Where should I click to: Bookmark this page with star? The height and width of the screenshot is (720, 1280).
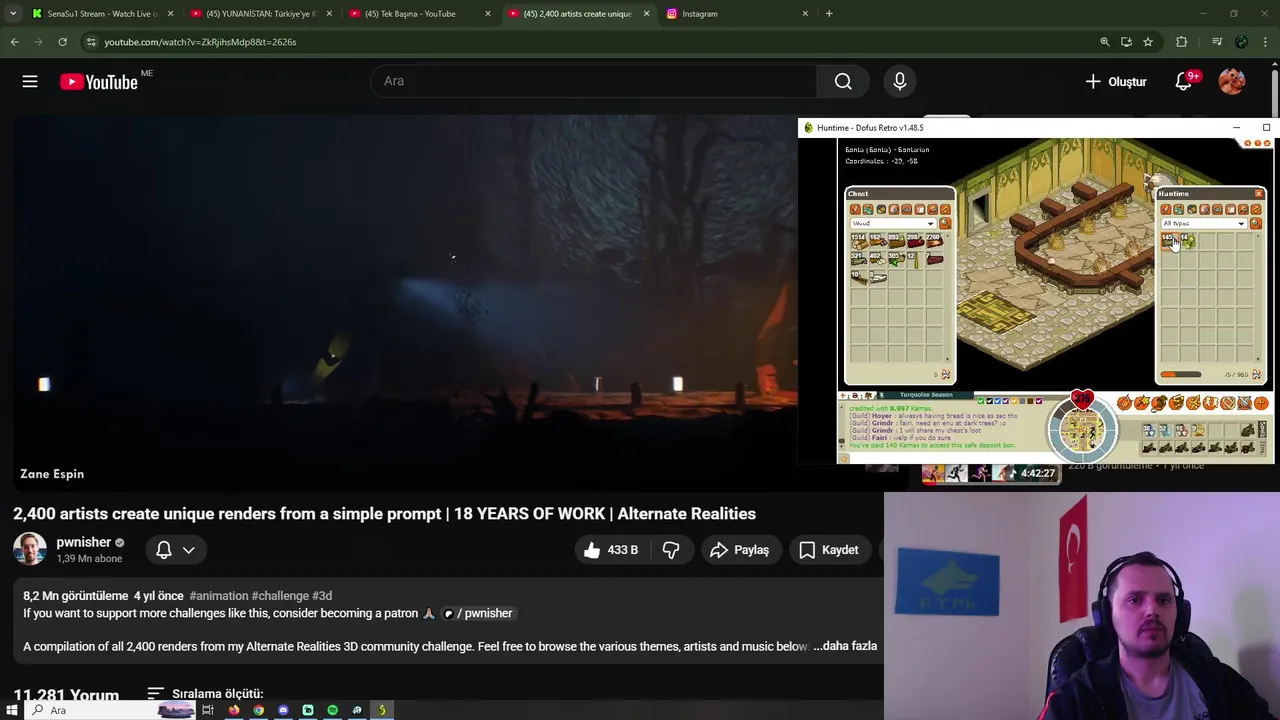1148,42
